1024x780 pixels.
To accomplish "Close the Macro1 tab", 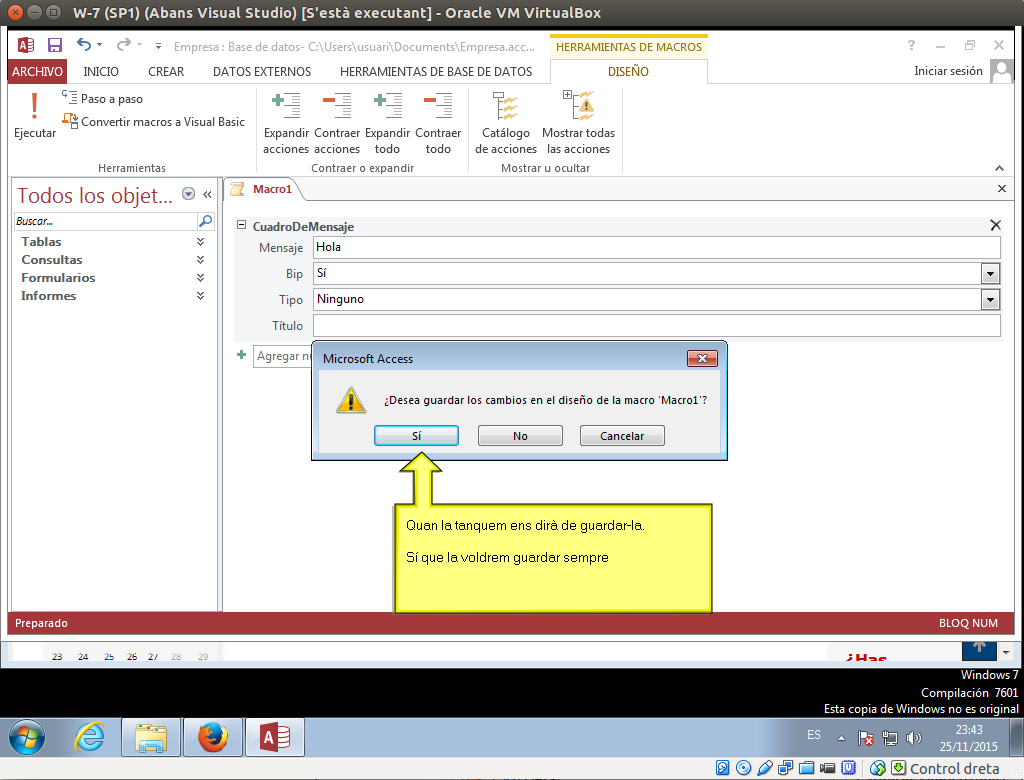I will click(x=1002, y=188).
